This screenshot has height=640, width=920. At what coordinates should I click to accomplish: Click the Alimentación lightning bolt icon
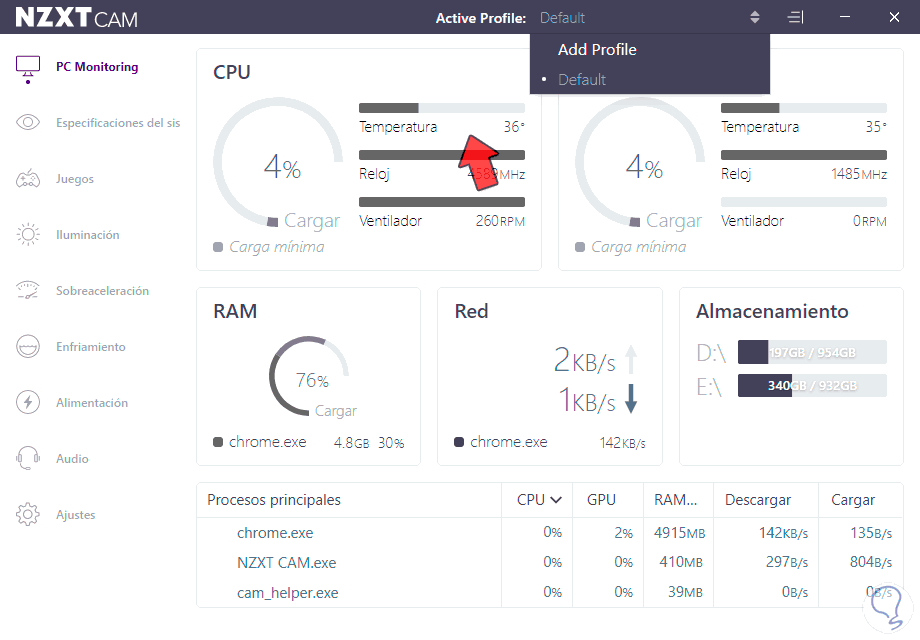pyautogui.click(x=28, y=402)
